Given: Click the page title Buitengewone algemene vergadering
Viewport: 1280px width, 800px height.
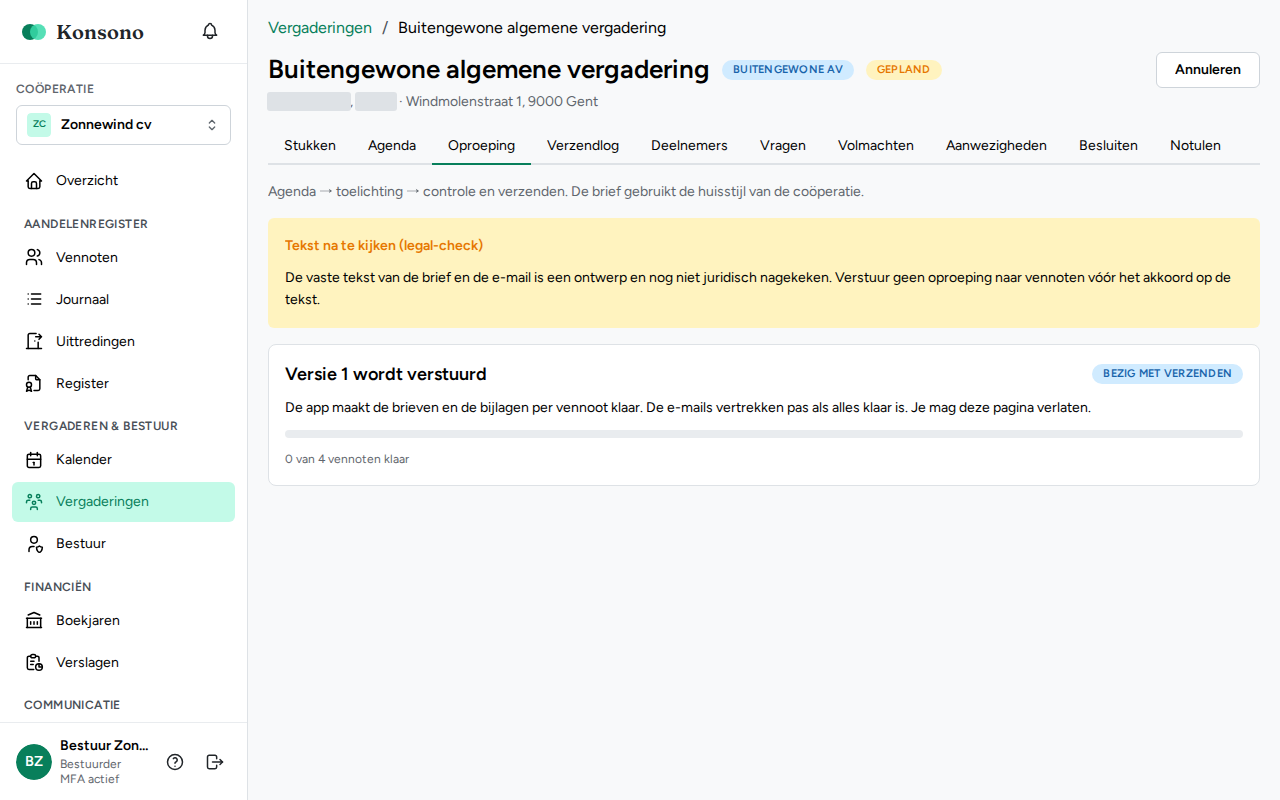Looking at the screenshot, I should (x=488, y=70).
